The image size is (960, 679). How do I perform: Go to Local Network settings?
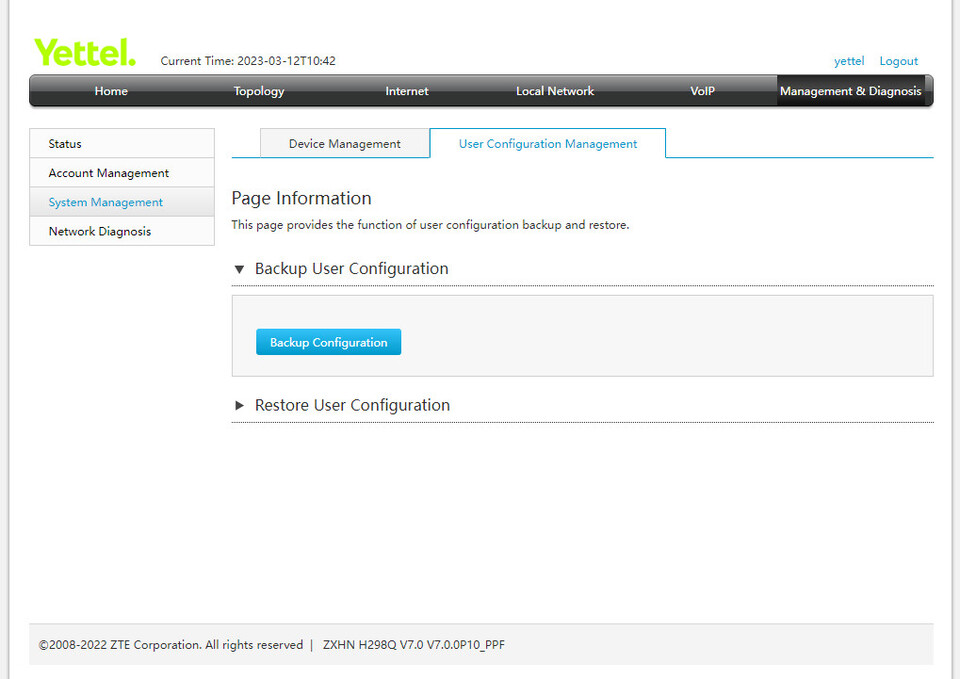point(554,91)
